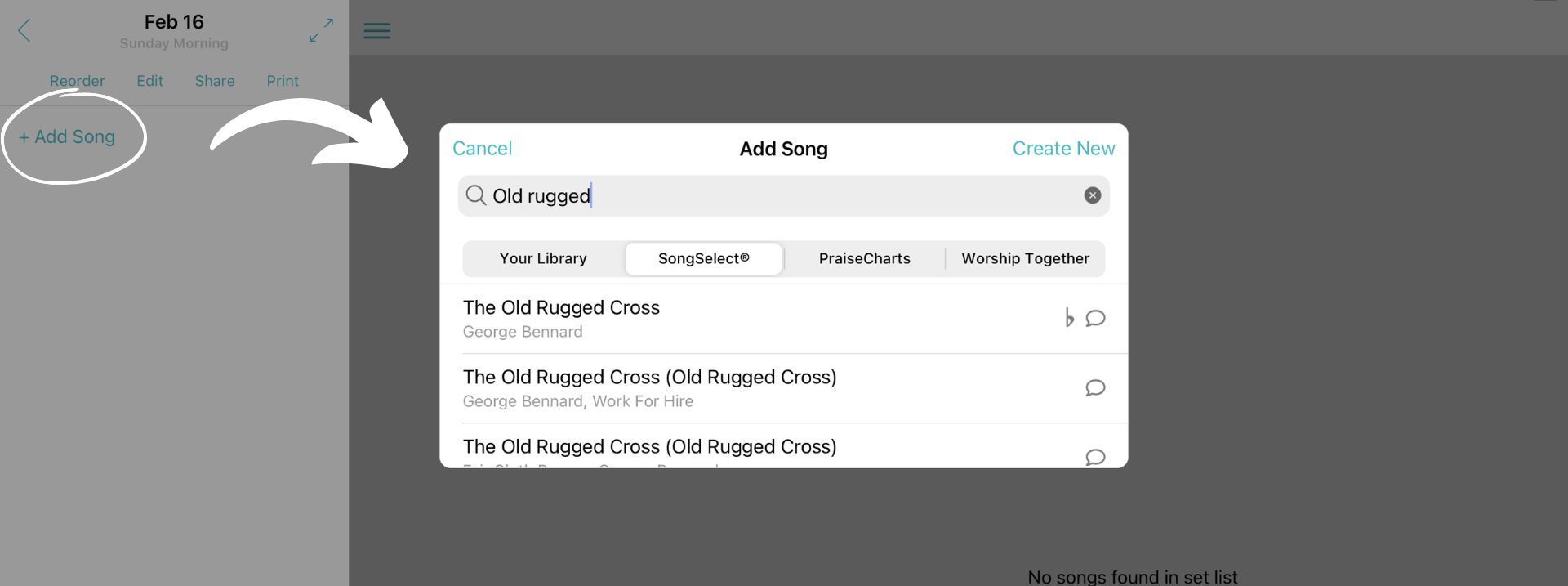This screenshot has height=586, width=1568.
Task: Go back using the left chevron arrow
Action: [24, 31]
